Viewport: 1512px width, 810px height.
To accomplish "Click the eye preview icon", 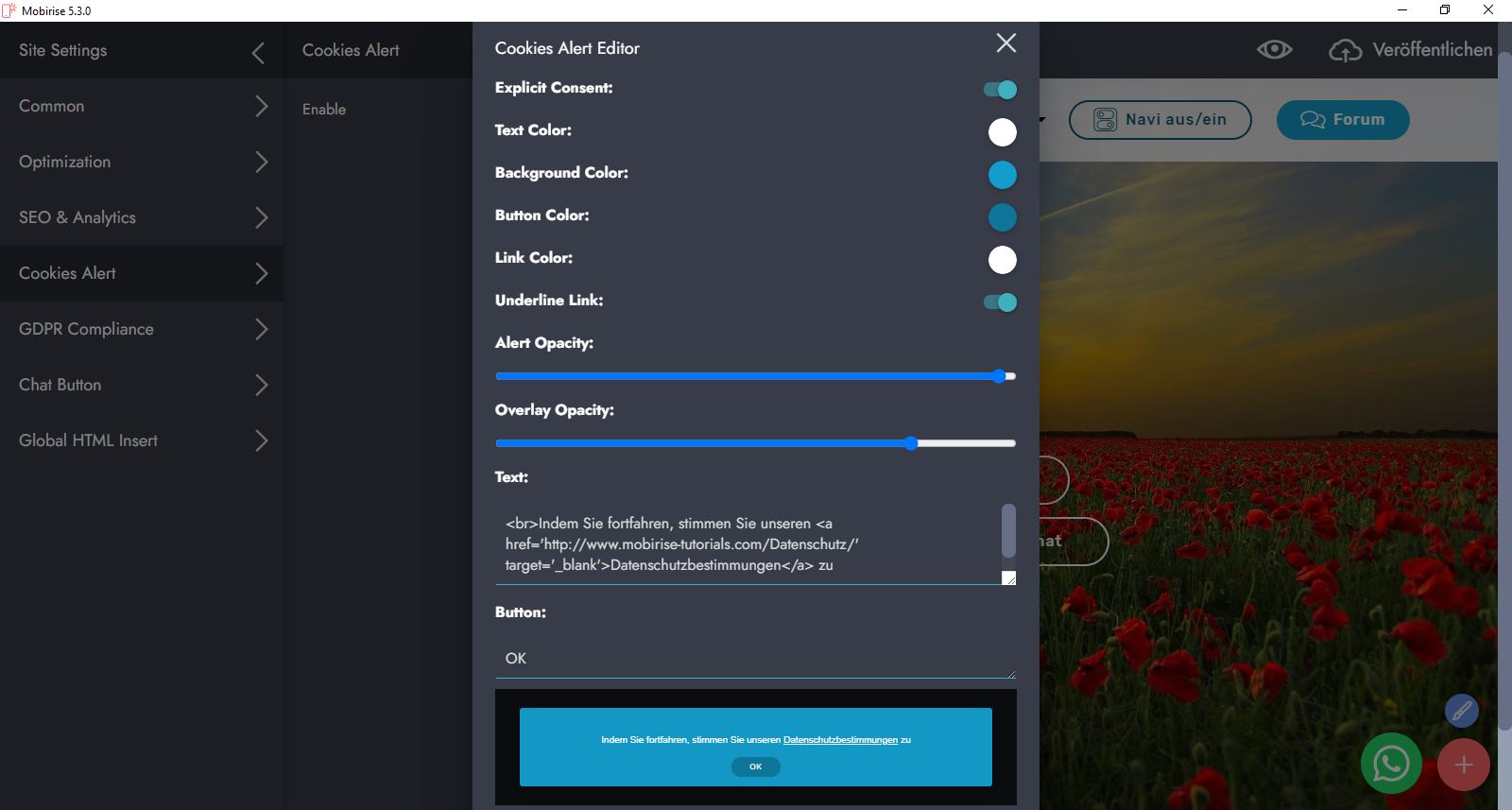I will point(1274,50).
